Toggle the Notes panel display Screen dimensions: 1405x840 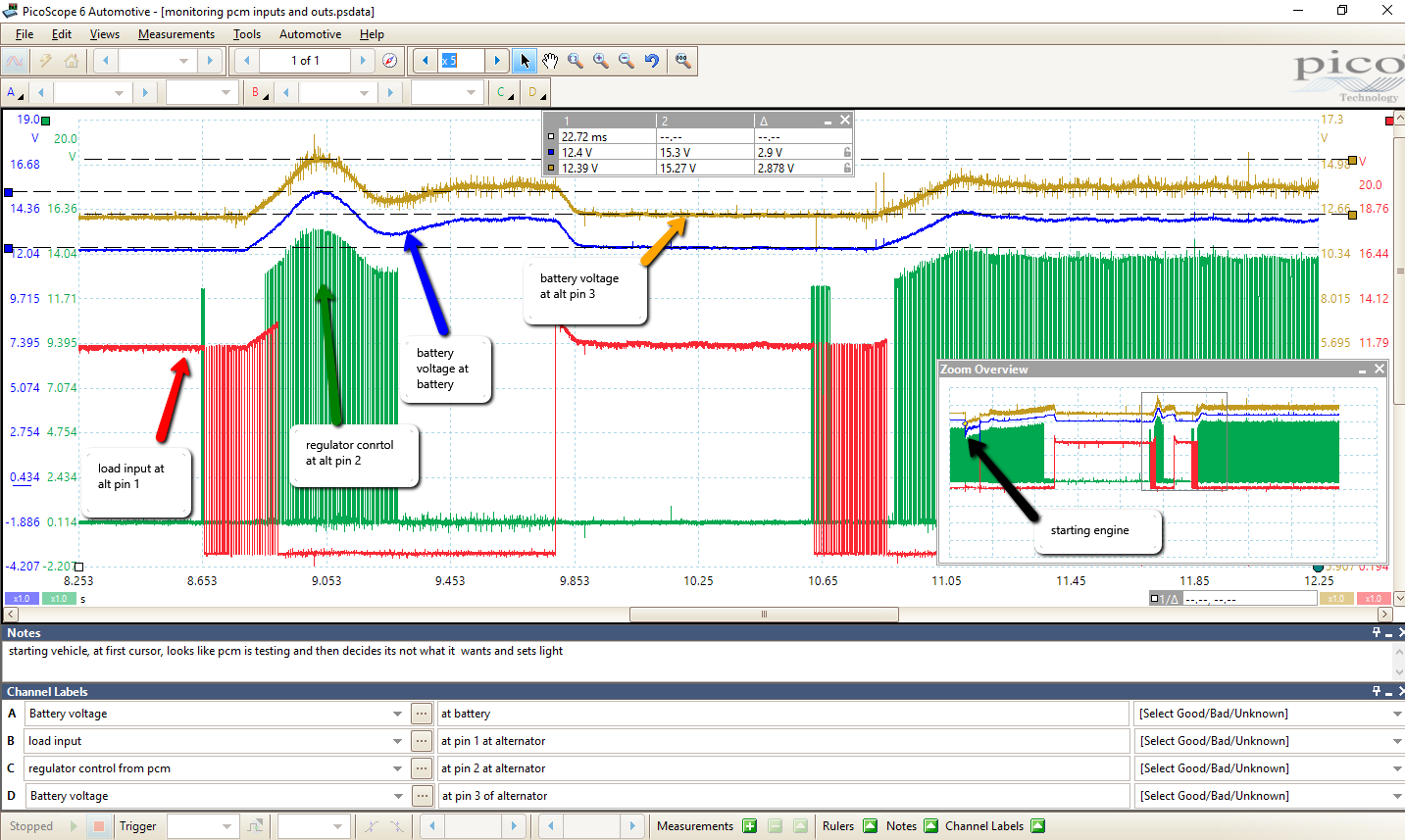(x=930, y=826)
